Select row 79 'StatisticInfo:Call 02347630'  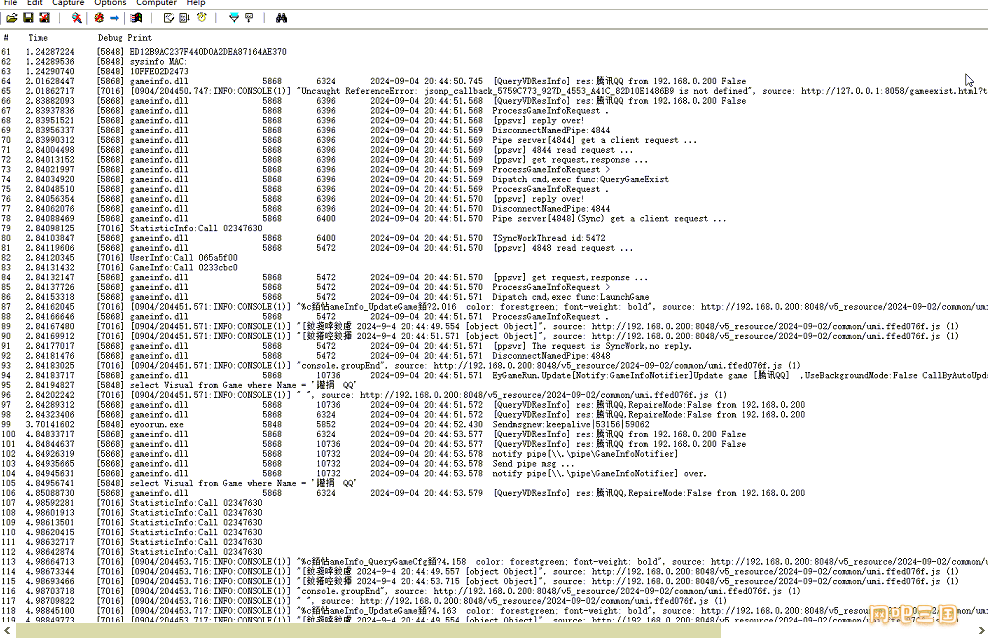pos(494,228)
